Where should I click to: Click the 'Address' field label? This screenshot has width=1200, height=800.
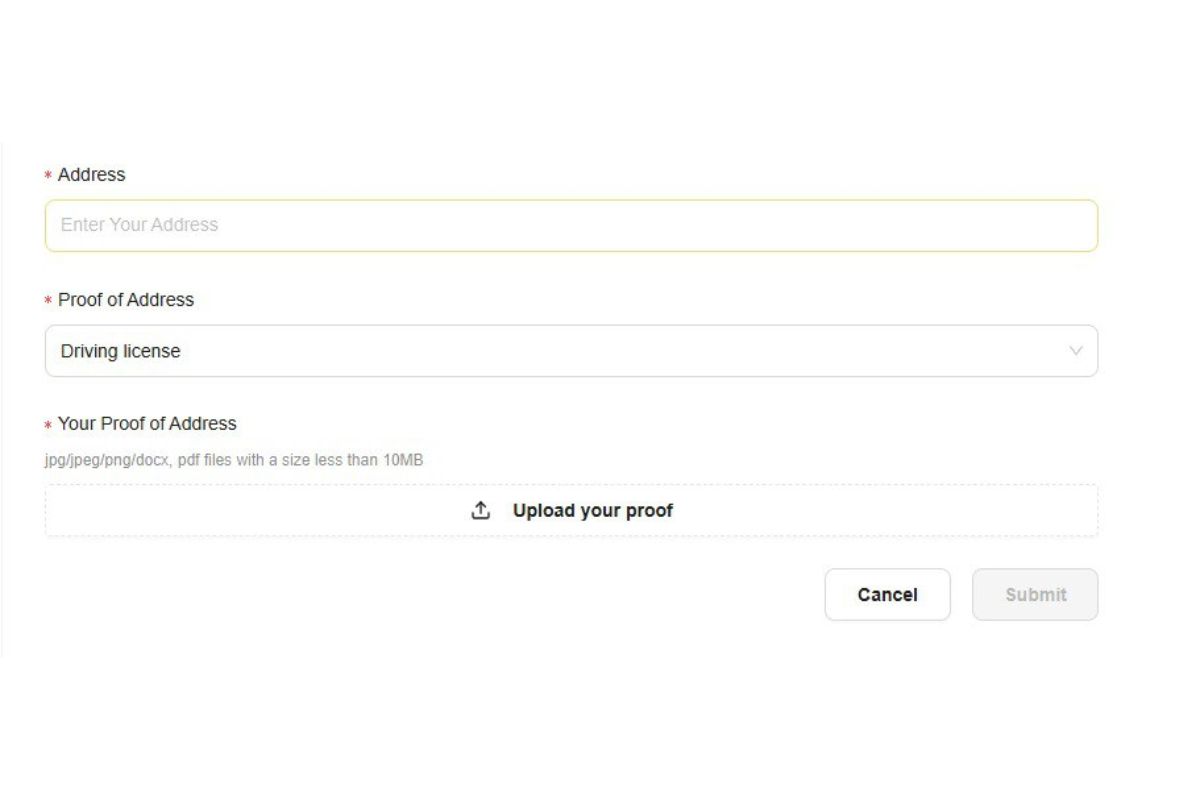pos(92,175)
